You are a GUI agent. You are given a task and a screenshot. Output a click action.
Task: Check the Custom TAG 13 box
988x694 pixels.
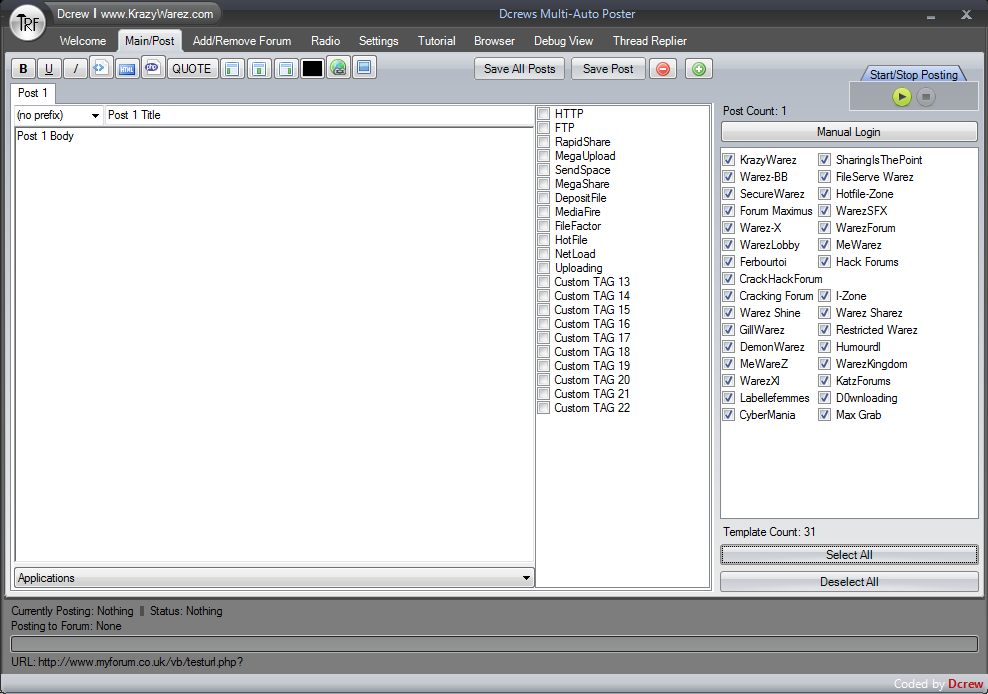544,282
